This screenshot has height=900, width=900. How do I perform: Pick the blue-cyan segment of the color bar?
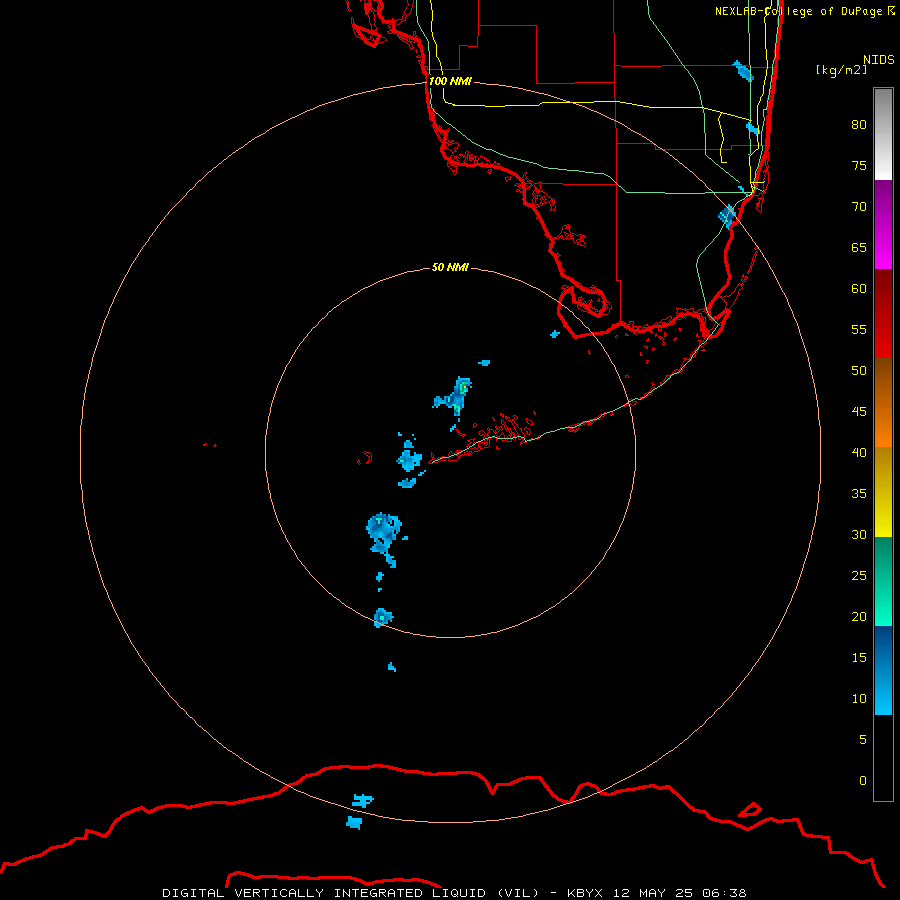point(883,670)
